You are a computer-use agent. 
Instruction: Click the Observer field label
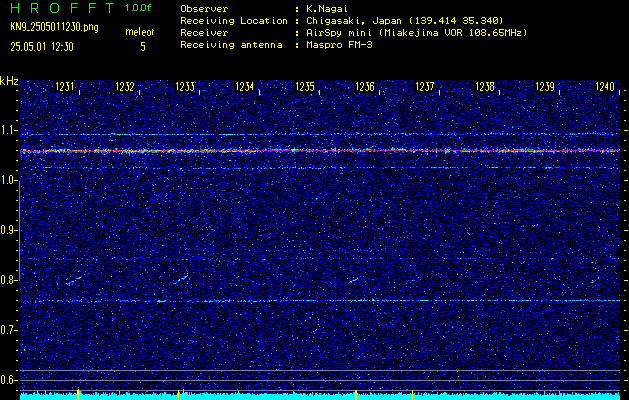tap(204, 8)
